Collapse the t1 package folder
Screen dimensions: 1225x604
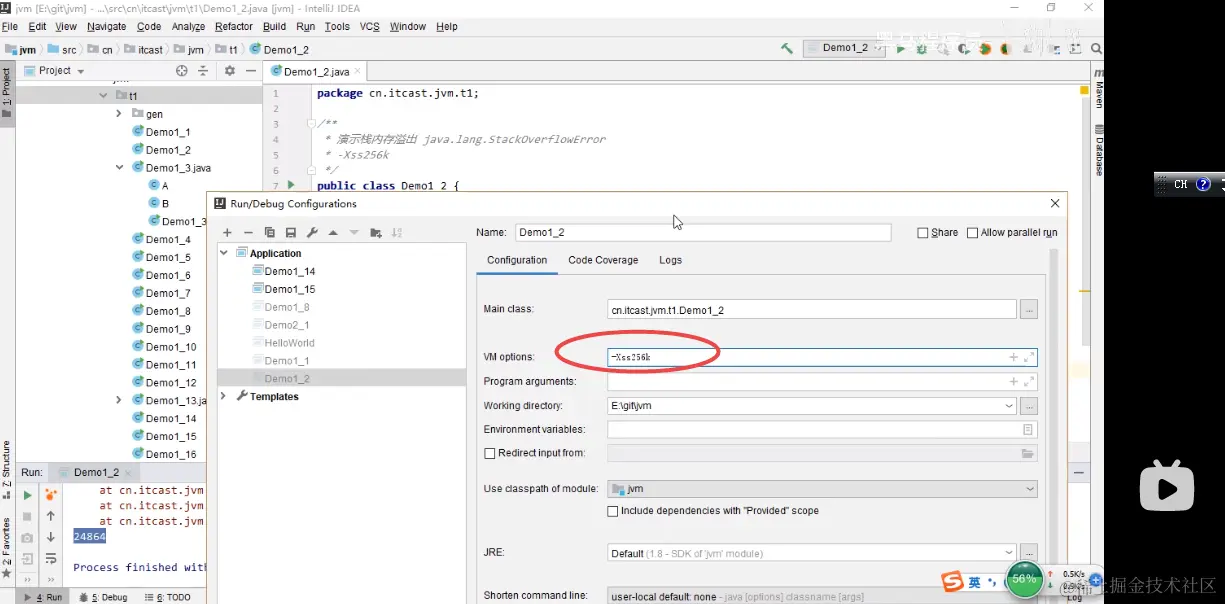point(103,96)
